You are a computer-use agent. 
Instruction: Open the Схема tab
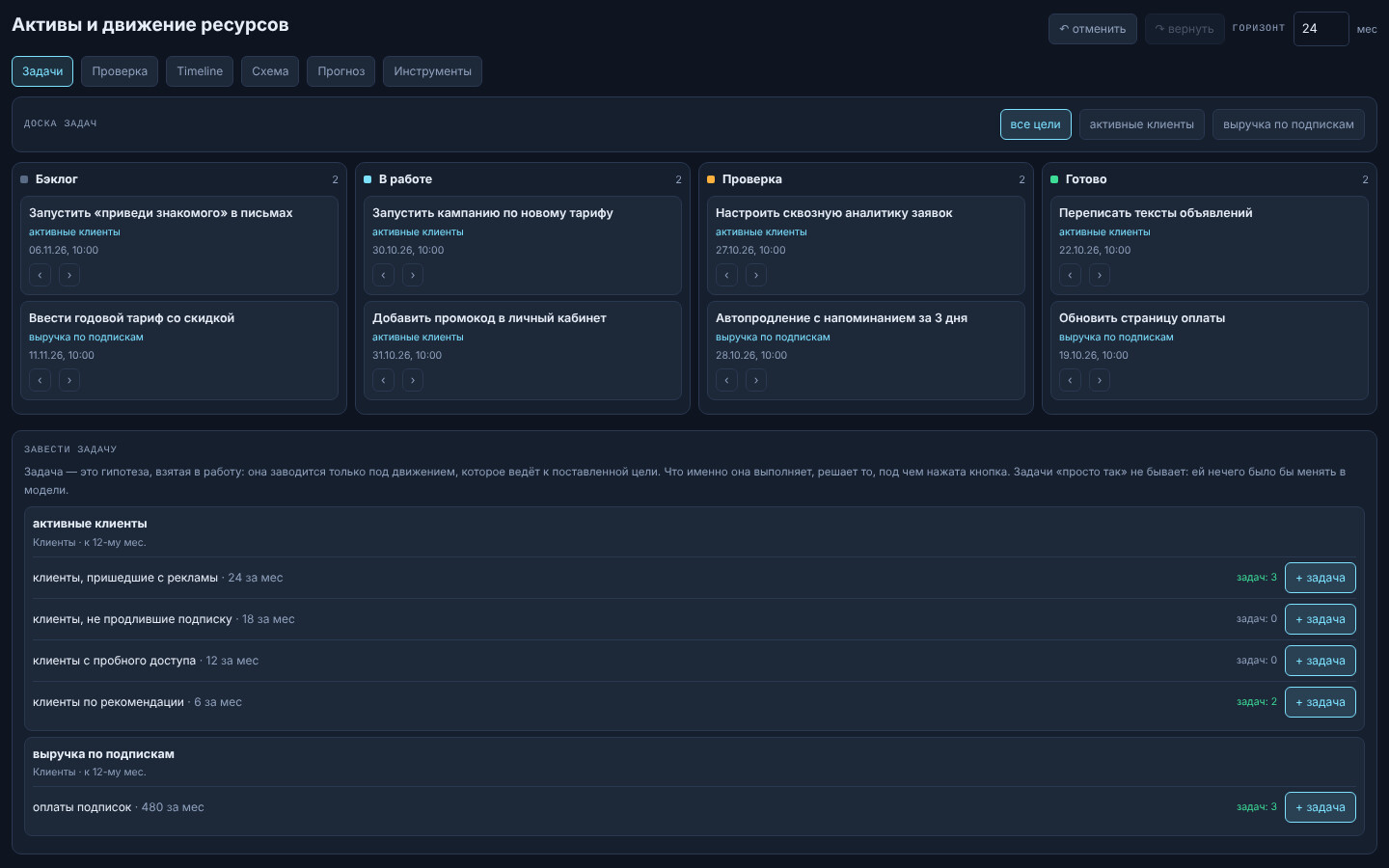pyautogui.click(x=270, y=71)
